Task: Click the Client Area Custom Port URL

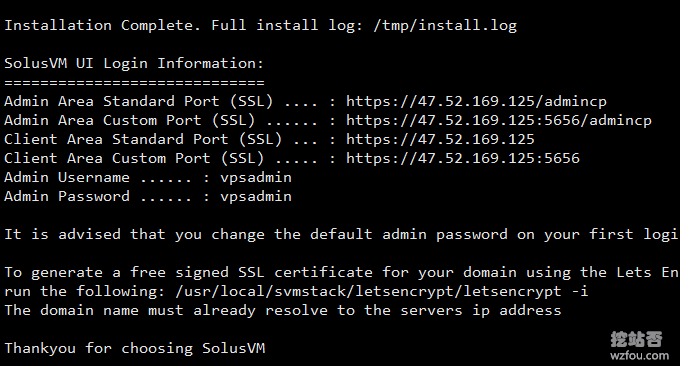Action: coord(463,159)
